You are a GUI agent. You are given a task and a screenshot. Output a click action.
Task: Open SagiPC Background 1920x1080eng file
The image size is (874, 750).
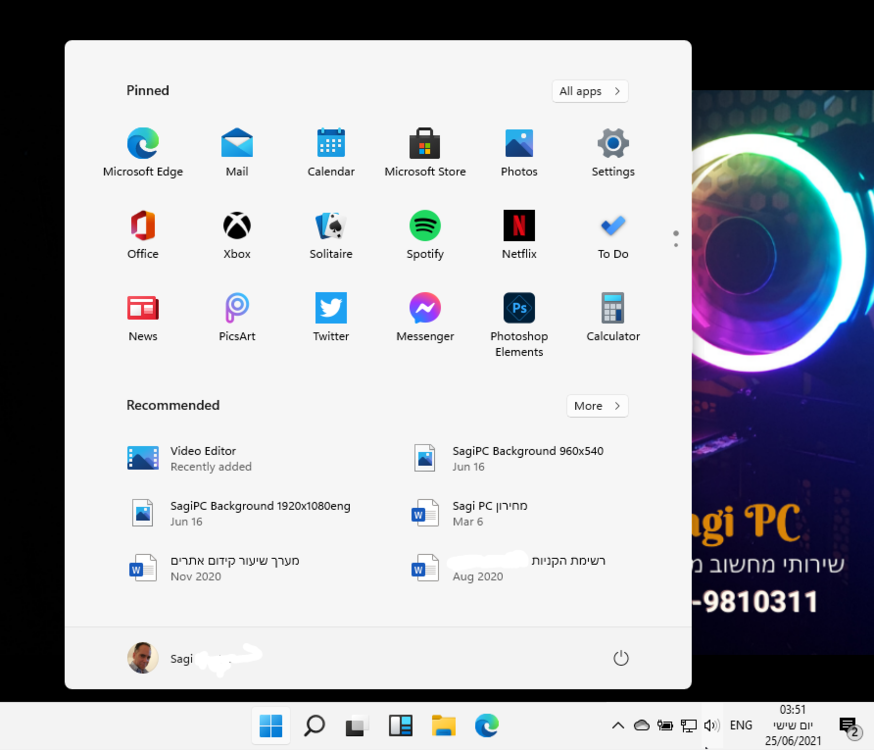(240, 513)
